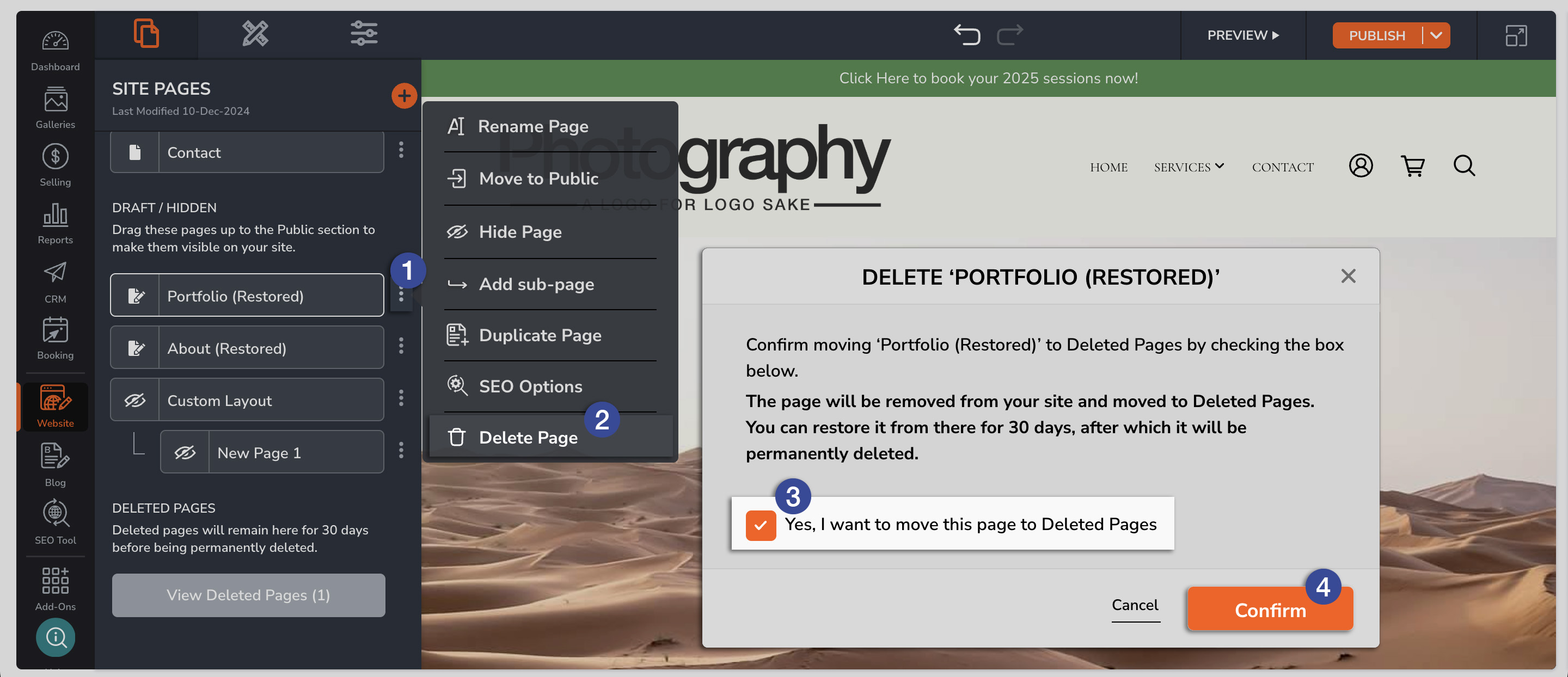Click the draft icon on About (Restored)
This screenshot has width=1568, height=677.
135,347
